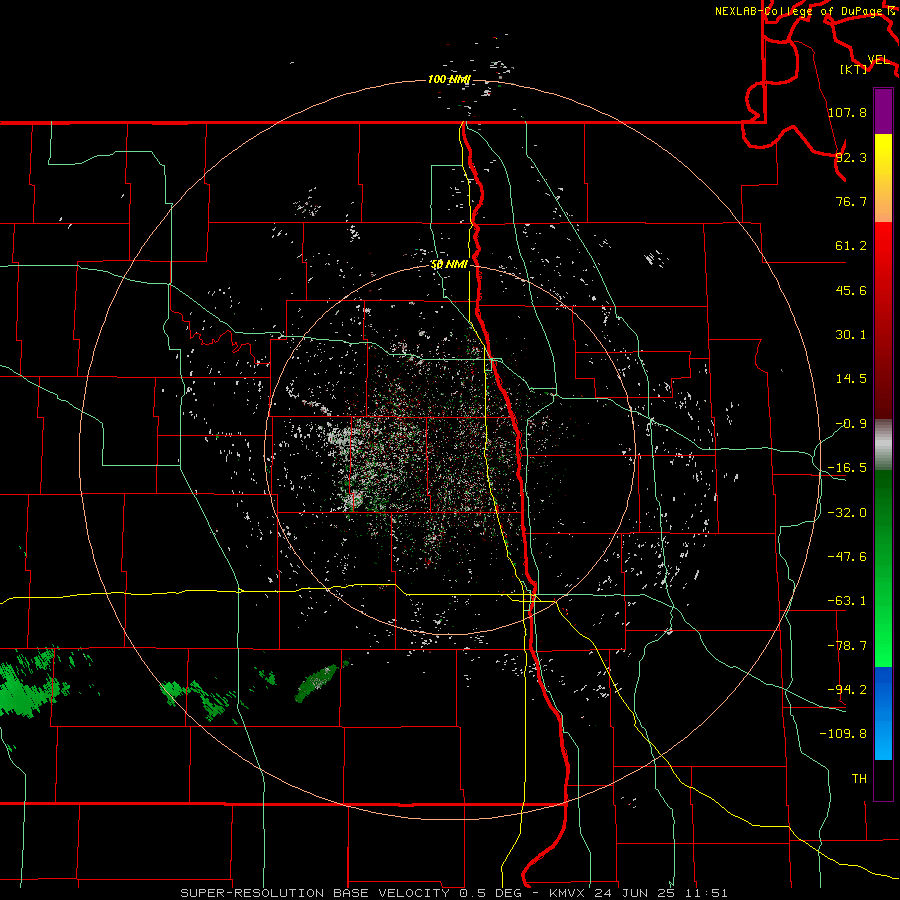
Task: Click the 61.2 scale value
Action: click(851, 246)
